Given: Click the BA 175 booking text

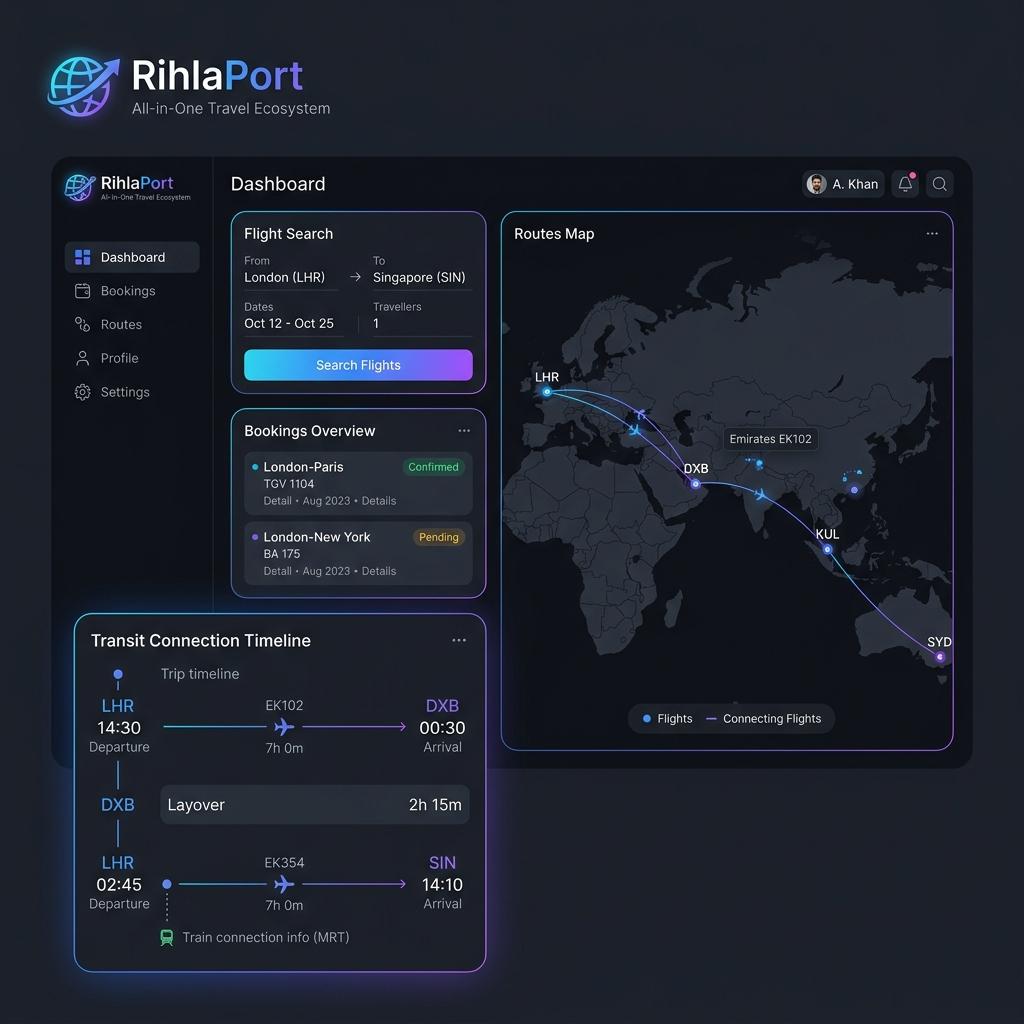Looking at the screenshot, I should click(281, 554).
